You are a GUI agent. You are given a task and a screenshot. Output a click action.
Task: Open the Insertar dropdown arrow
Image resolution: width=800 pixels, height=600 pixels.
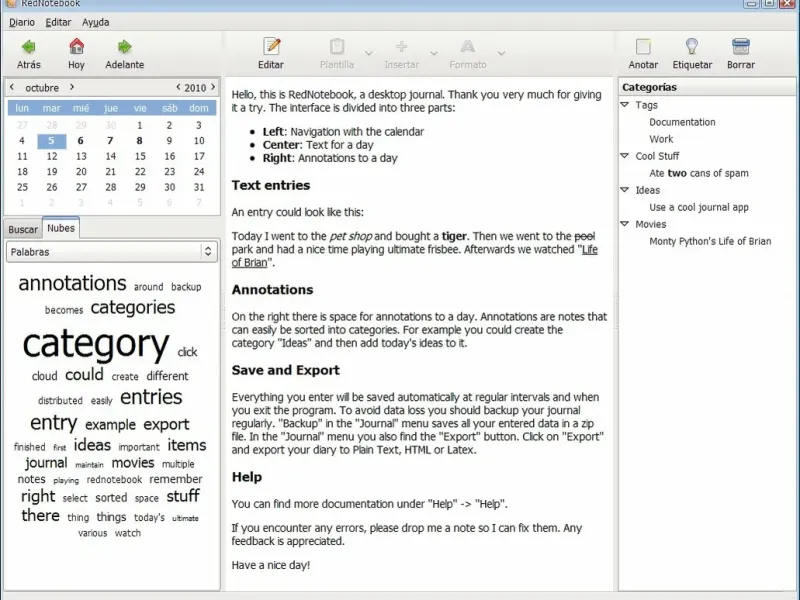[434, 53]
